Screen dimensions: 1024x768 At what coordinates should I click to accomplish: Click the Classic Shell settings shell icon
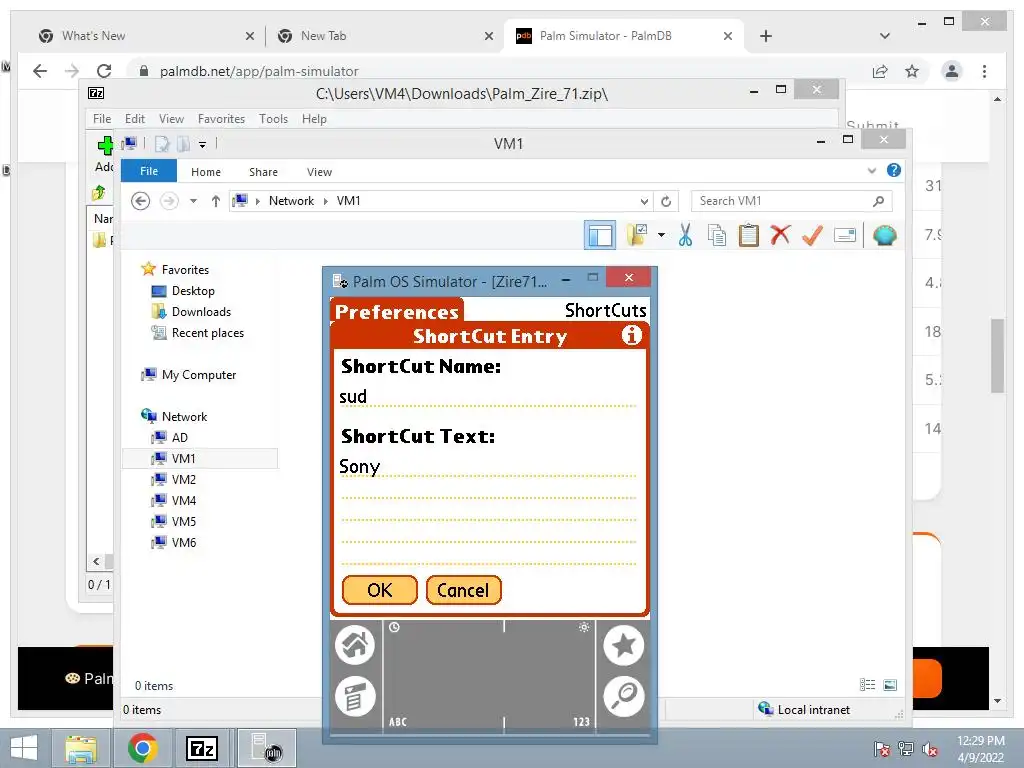[884, 235]
